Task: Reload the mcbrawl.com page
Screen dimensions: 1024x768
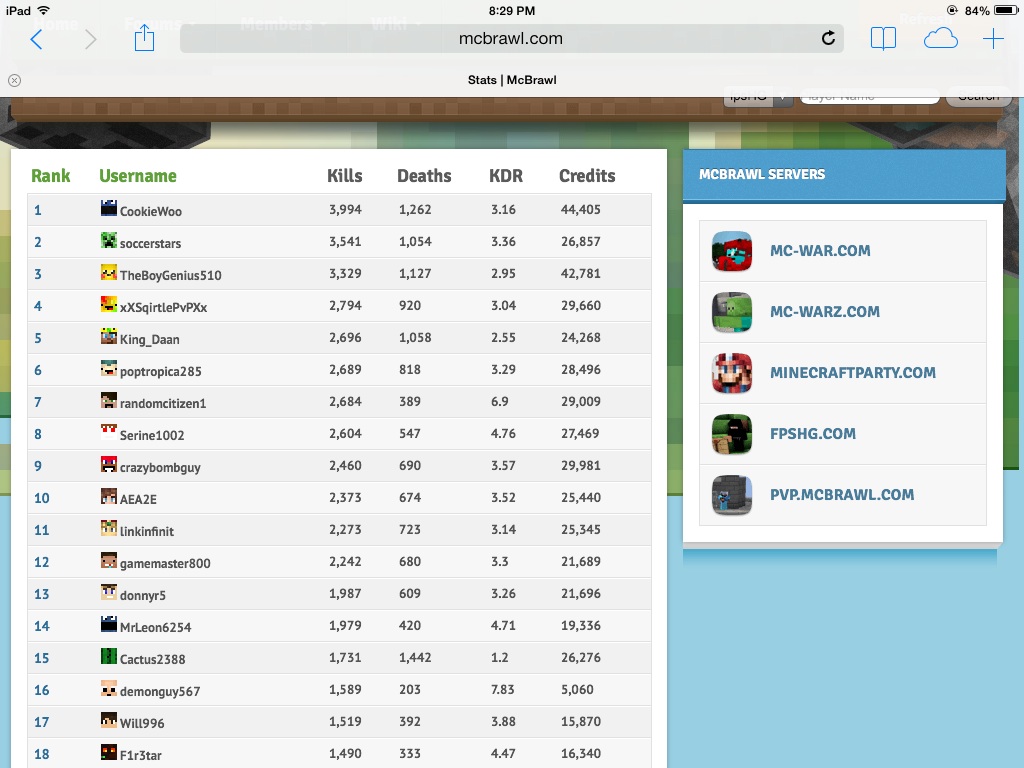Action: [x=828, y=39]
